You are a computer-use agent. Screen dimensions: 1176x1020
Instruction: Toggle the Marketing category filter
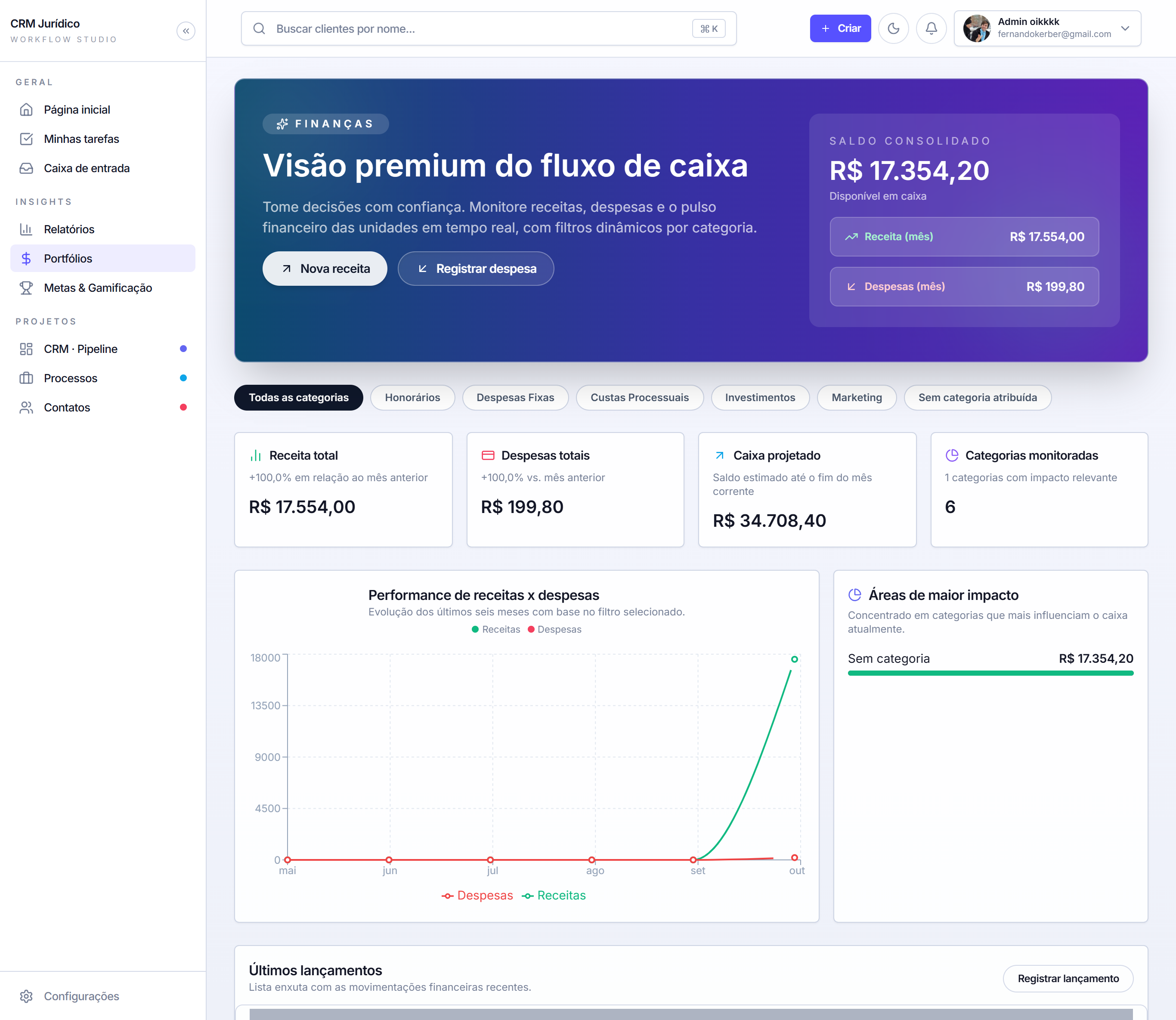(856, 397)
